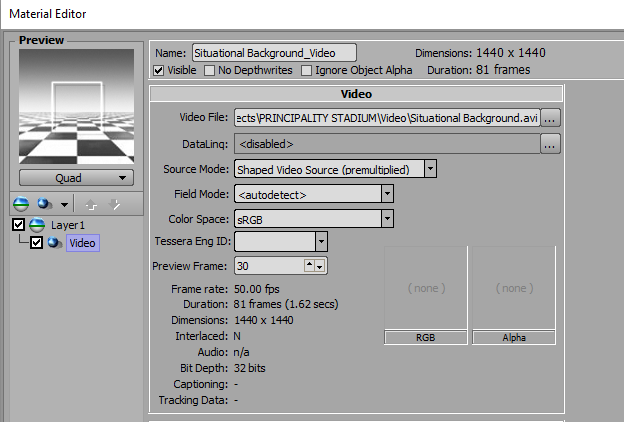Browse for a video file with ellipsis button
Screen dimensions: 624x422
point(550,118)
